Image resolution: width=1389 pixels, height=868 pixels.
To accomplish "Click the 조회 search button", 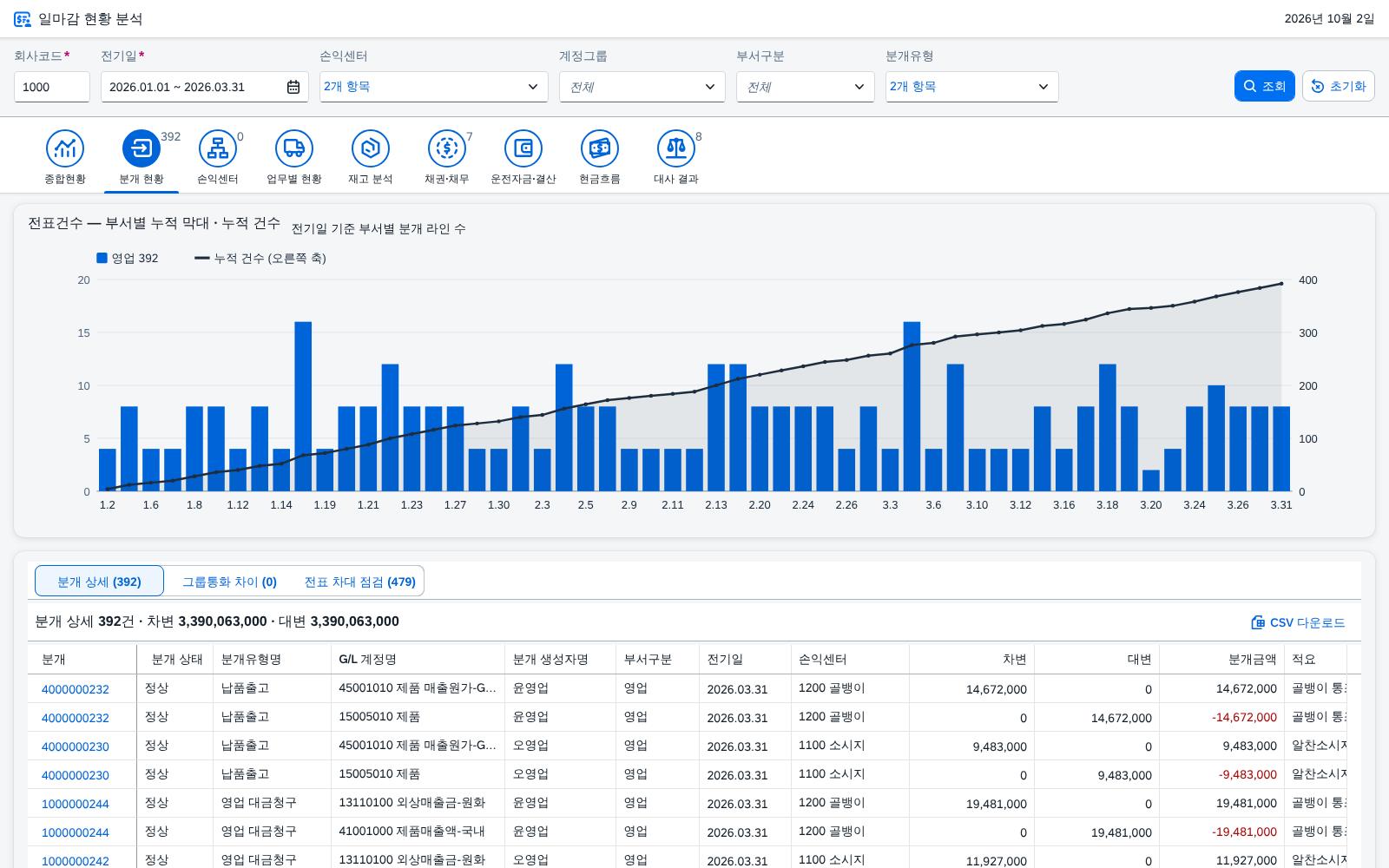I will click(x=1265, y=86).
